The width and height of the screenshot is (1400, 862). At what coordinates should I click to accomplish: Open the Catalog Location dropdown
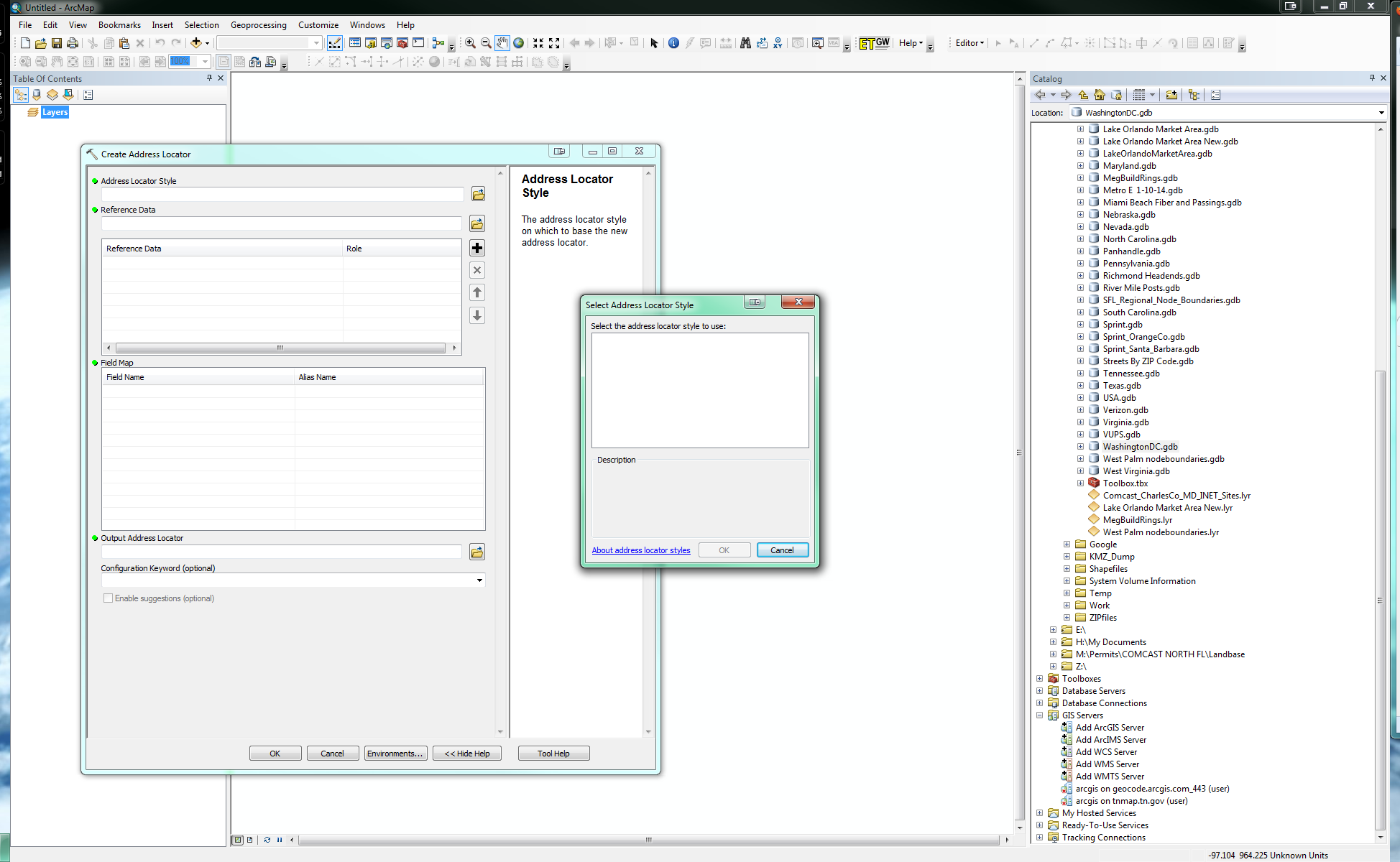click(1381, 113)
